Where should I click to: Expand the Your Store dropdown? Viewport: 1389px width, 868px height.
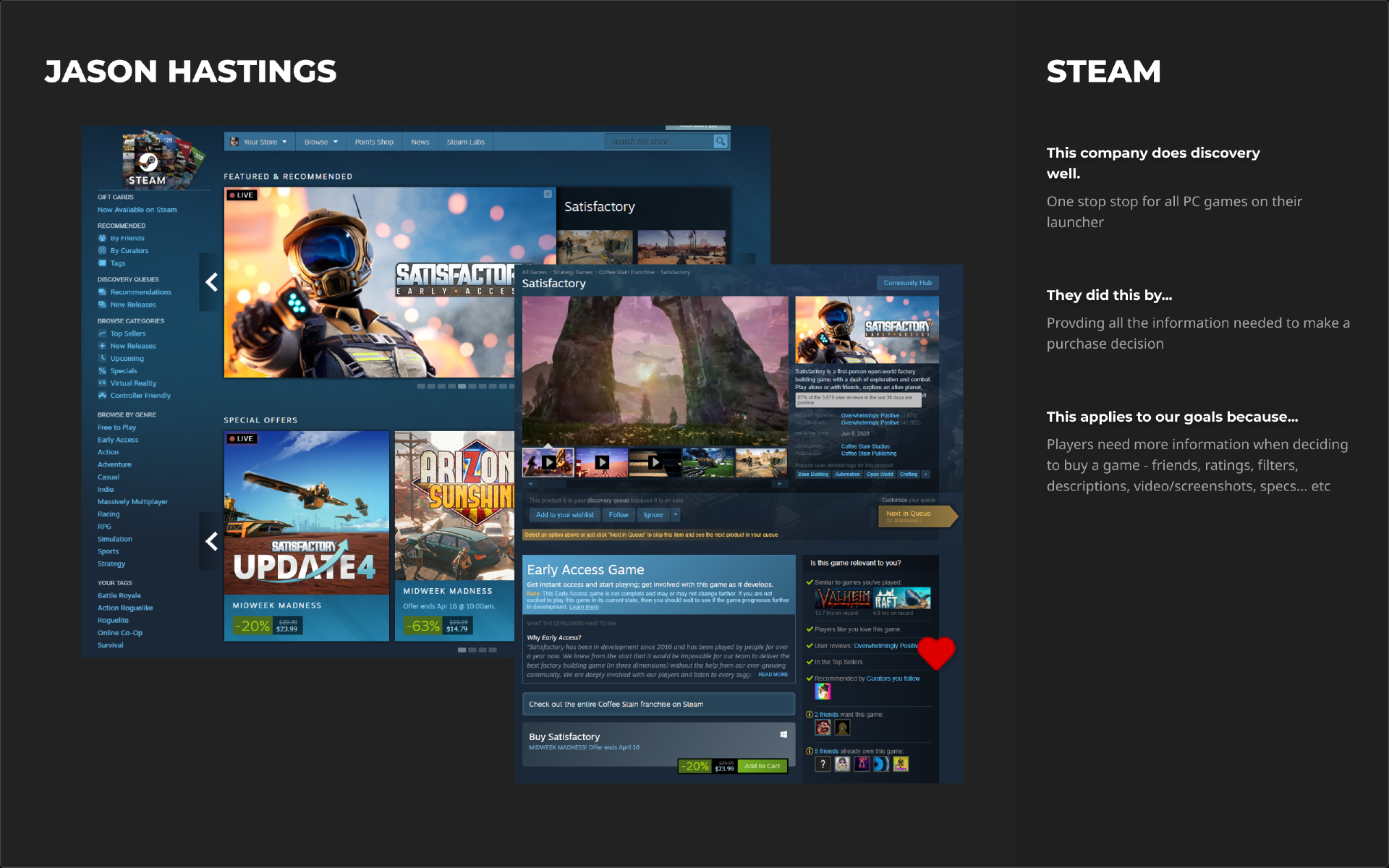pos(259,142)
